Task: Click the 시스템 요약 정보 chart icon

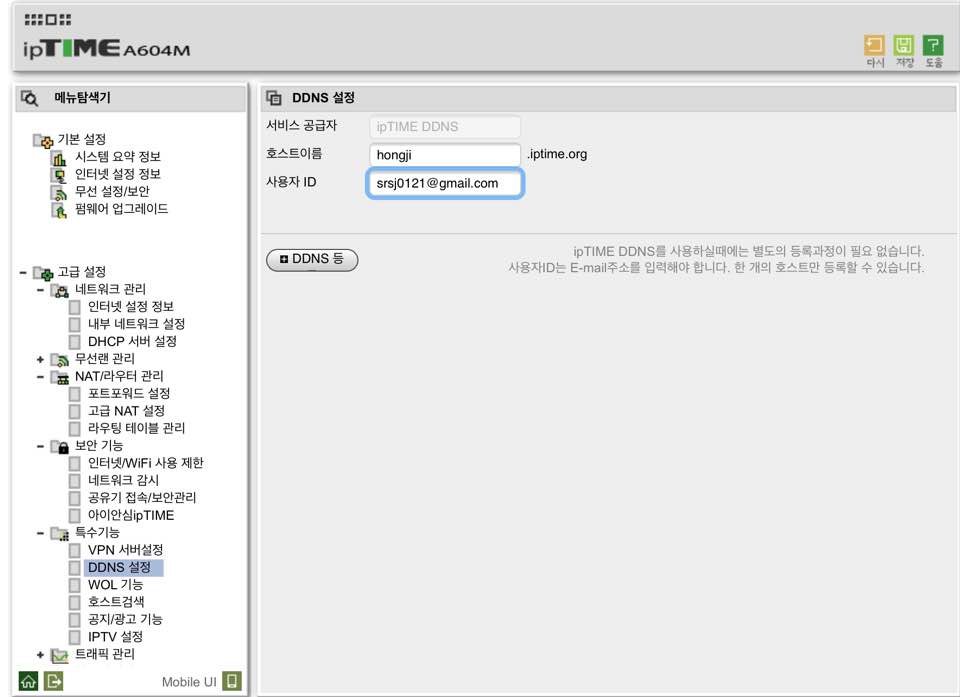Action: pos(59,158)
